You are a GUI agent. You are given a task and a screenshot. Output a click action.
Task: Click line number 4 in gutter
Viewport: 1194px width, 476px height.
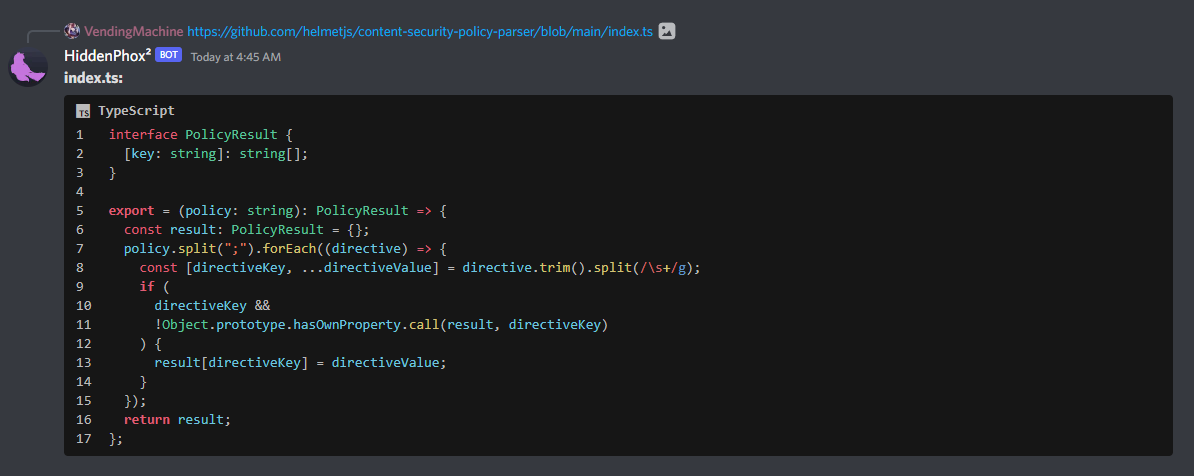(80, 192)
